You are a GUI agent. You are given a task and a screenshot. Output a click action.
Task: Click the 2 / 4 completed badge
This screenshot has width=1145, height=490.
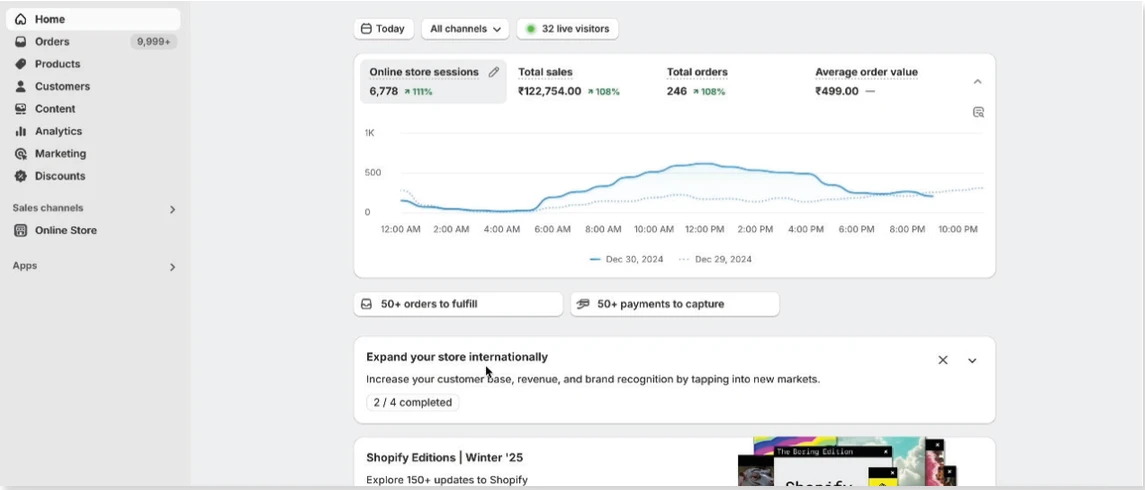pyautogui.click(x=413, y=402)
